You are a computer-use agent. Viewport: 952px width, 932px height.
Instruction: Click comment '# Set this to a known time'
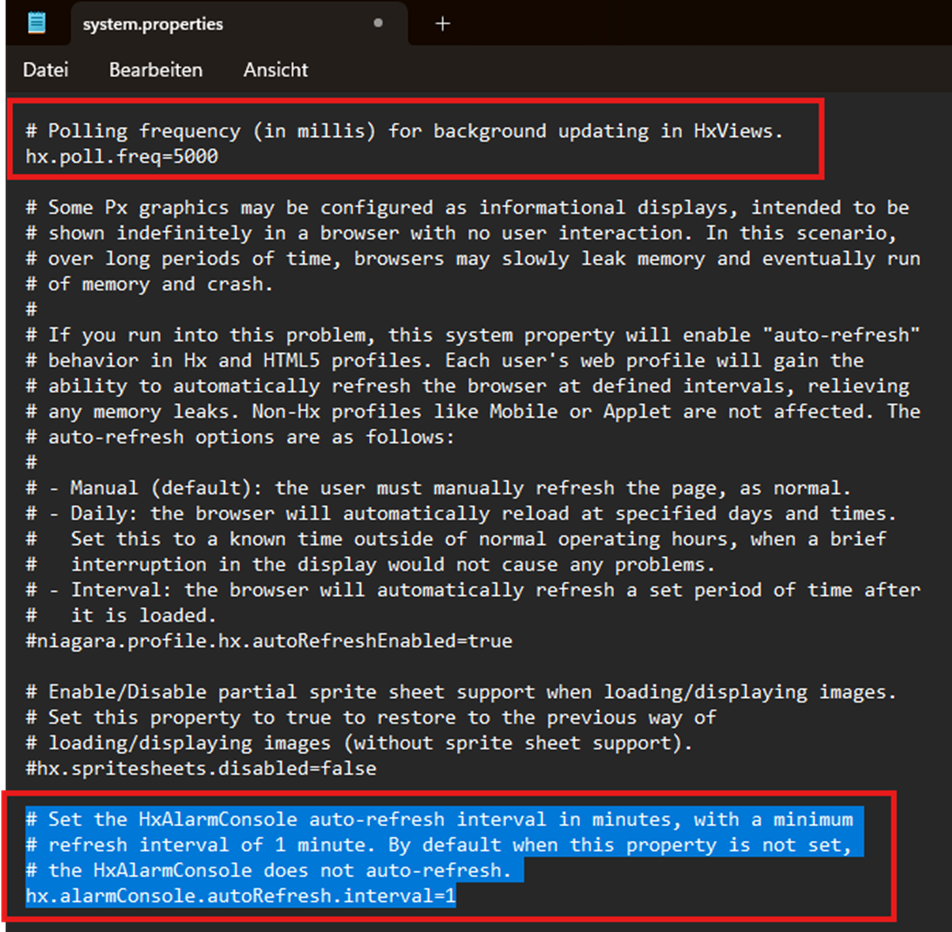(184, 539)
